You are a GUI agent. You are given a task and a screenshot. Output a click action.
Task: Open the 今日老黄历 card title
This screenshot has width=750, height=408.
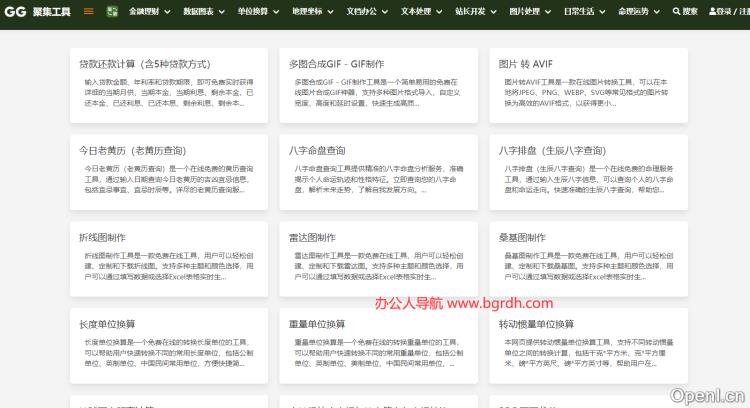pos(132,151)
